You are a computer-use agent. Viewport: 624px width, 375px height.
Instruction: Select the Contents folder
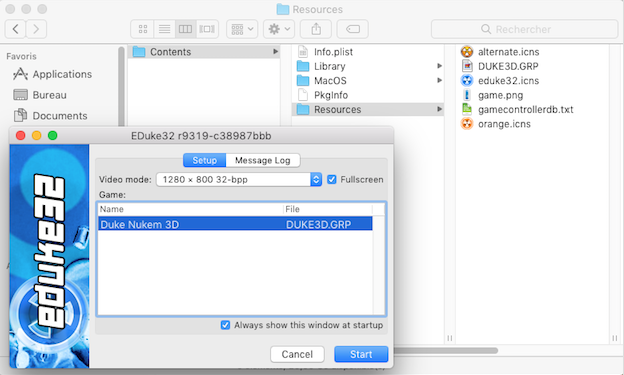click(204, 52)
